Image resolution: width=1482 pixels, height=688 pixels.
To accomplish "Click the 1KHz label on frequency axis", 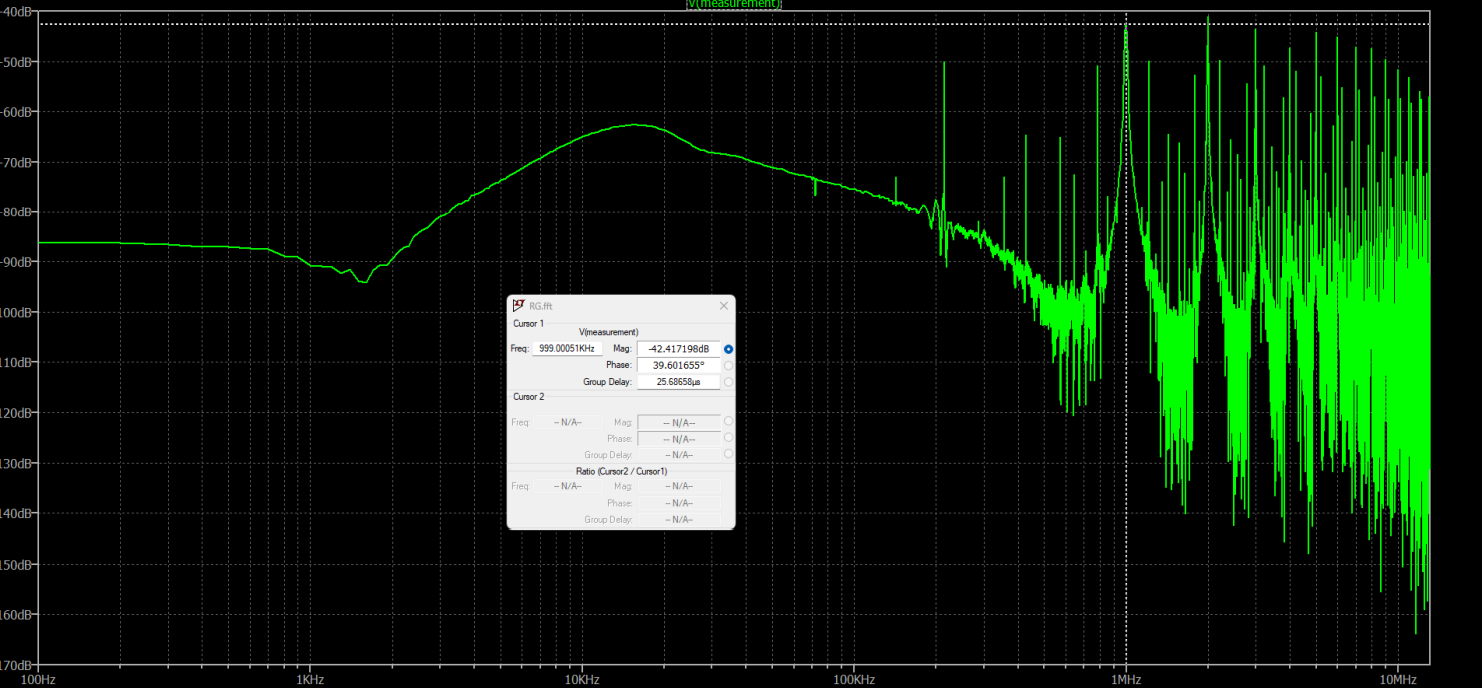I will [310, 680].
